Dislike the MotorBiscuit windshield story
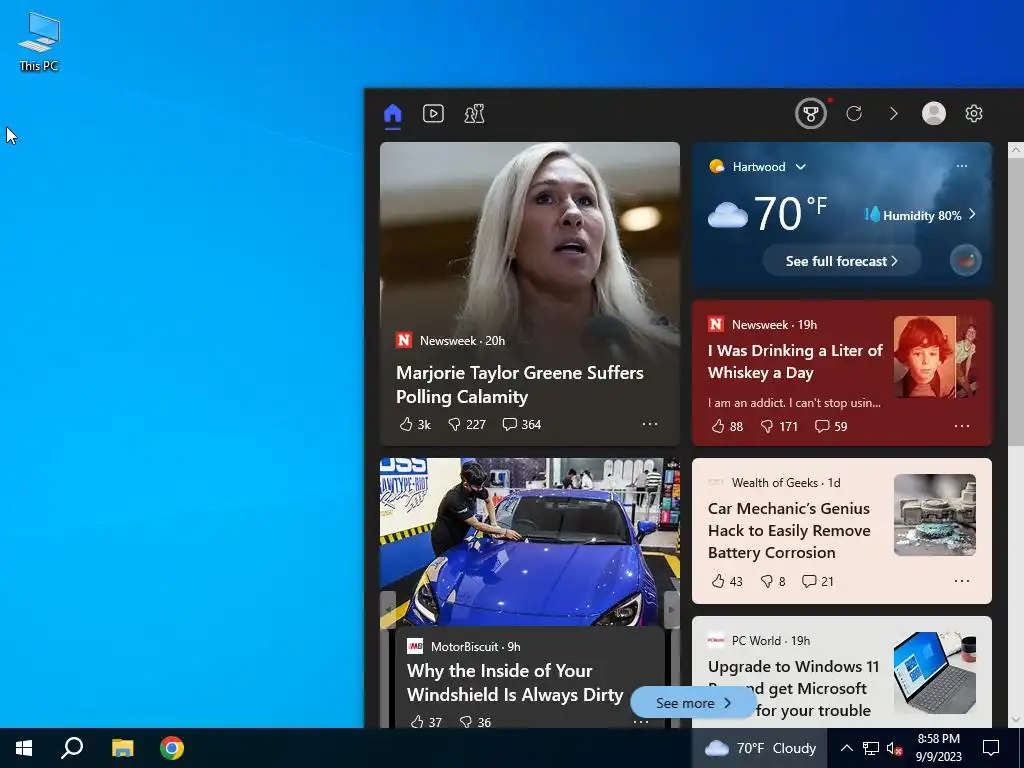The width and height of the screenshot is (1024, 768). click(x=475, y=722)
